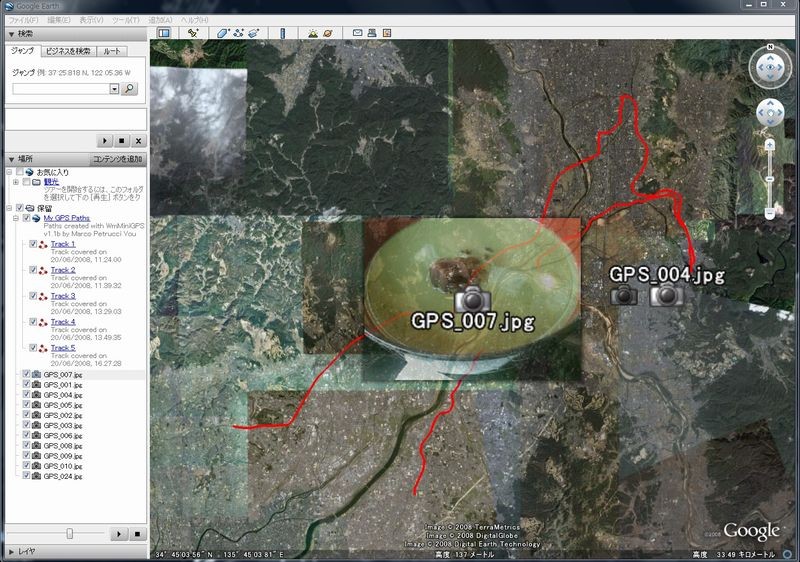The image size is (800, 562).
Task: Expand the 観光 folder tree node
Action: tap(16, 182)
